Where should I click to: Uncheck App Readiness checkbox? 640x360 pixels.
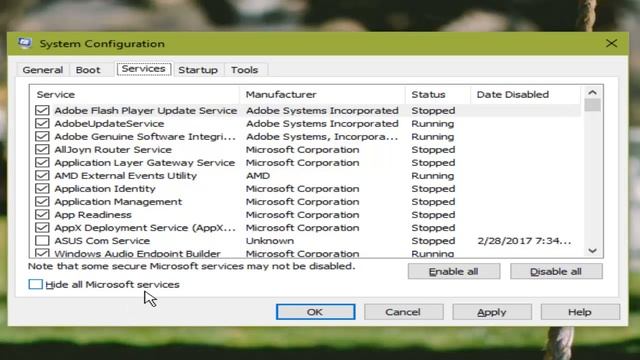click(42, 215)
